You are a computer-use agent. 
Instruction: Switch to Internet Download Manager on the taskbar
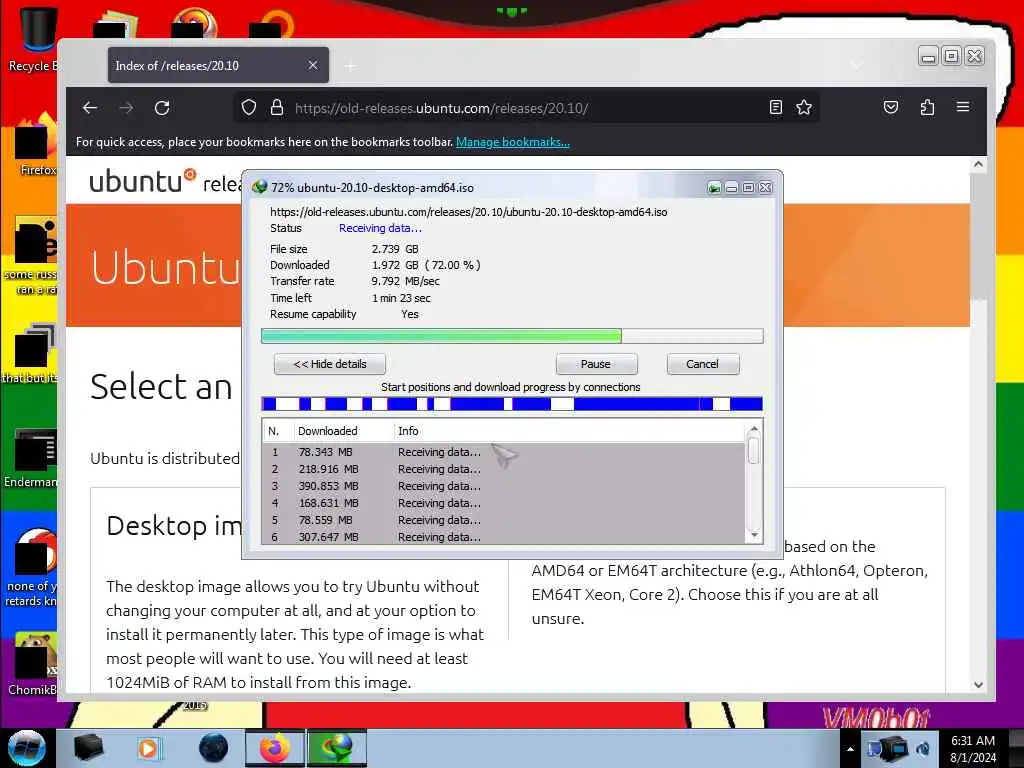336,748
